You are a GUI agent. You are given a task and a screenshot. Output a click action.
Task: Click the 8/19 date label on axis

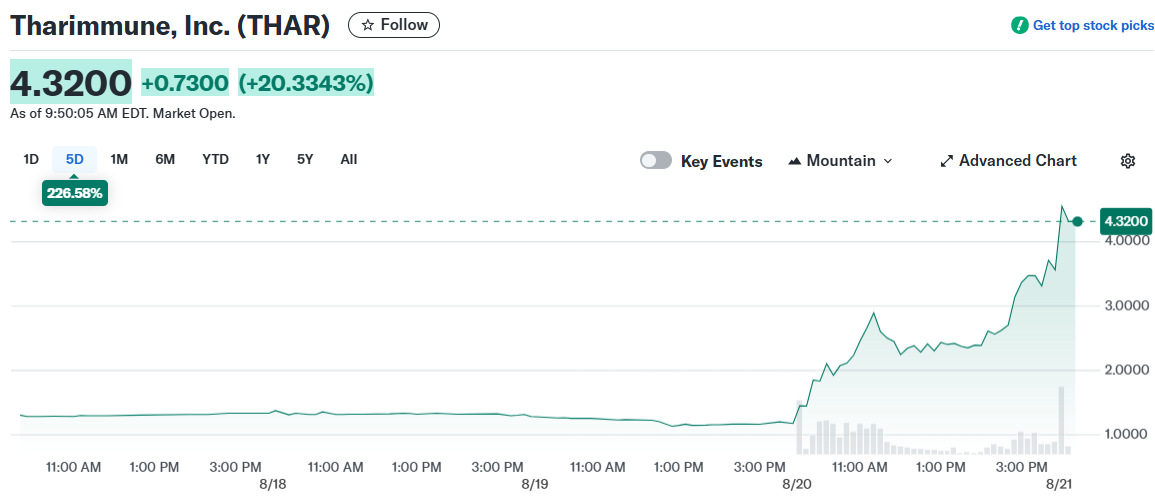pyautogui.click(x=535, y=484)
